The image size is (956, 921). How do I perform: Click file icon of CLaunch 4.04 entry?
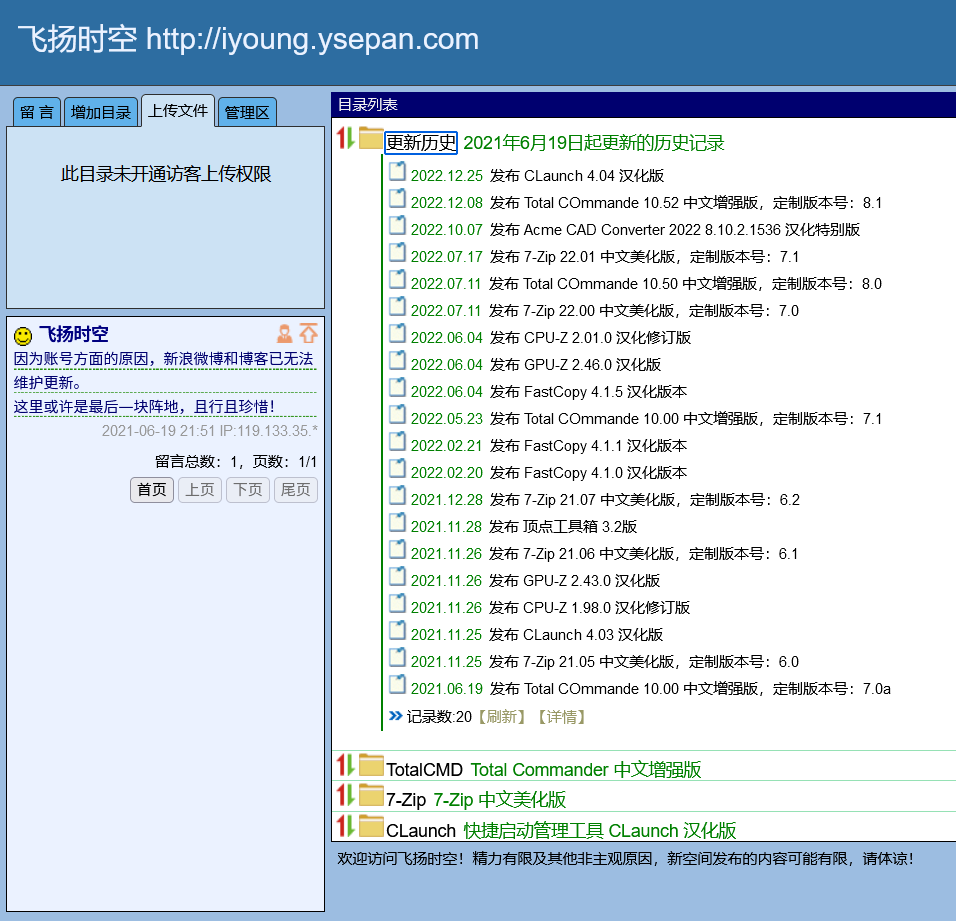click(398, 174)
